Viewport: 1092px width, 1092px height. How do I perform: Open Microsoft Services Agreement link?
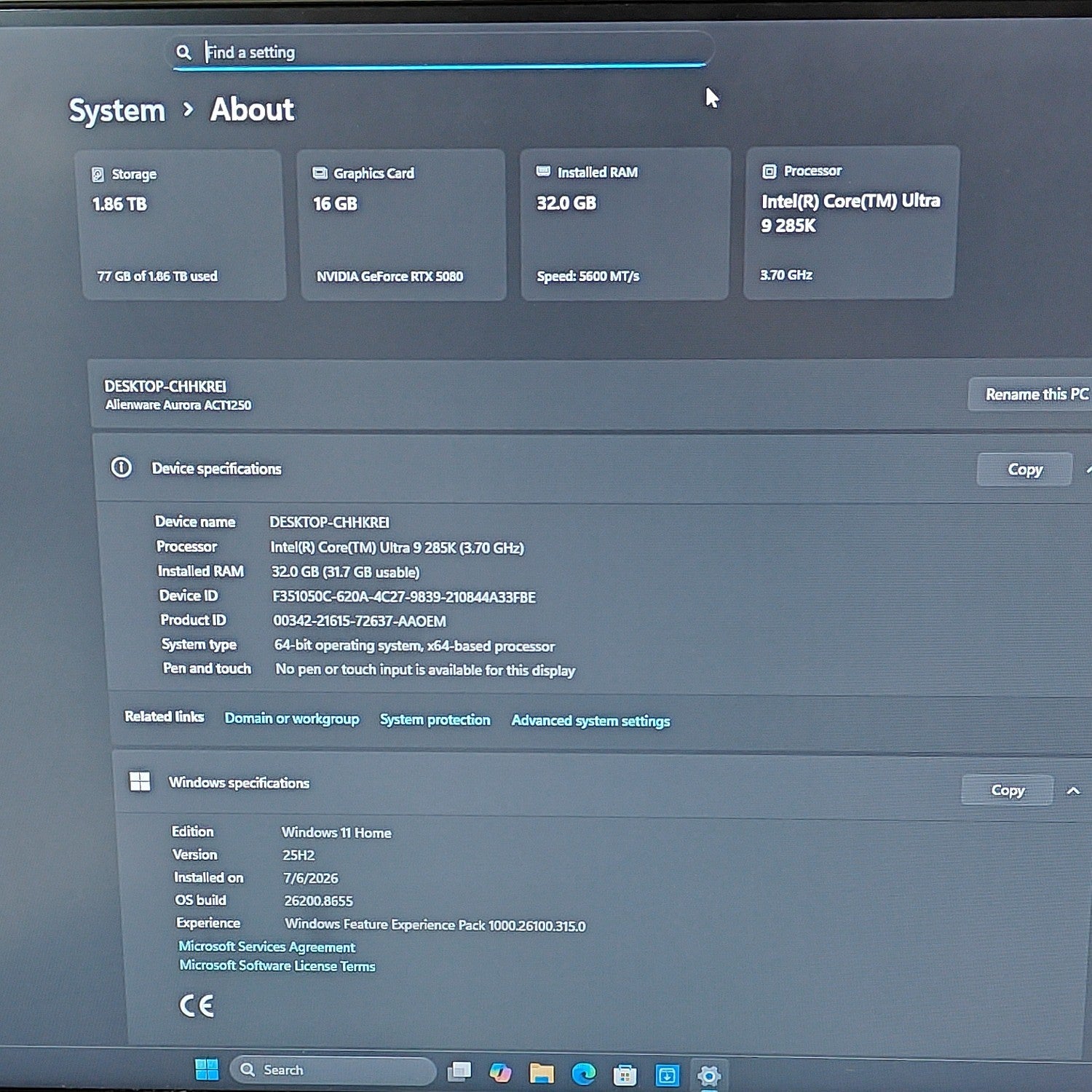[x=267, y=946]
